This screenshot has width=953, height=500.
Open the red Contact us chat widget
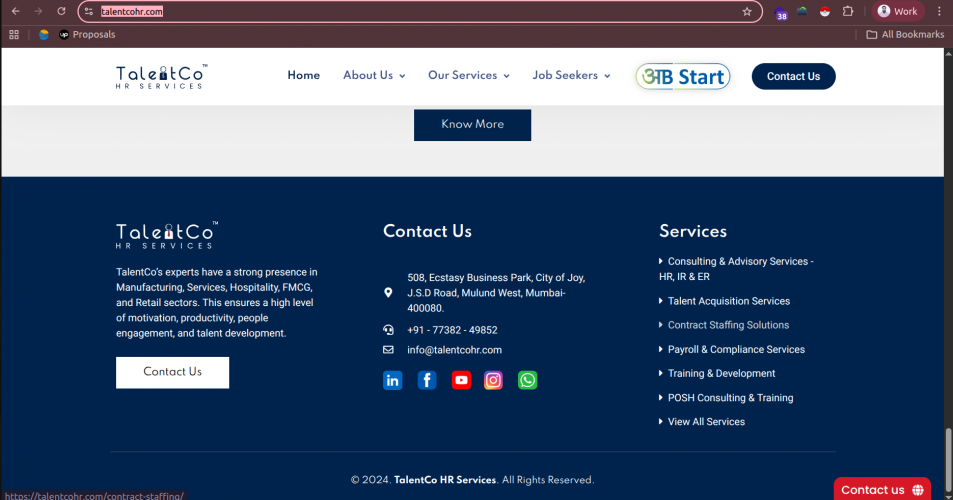882,490
